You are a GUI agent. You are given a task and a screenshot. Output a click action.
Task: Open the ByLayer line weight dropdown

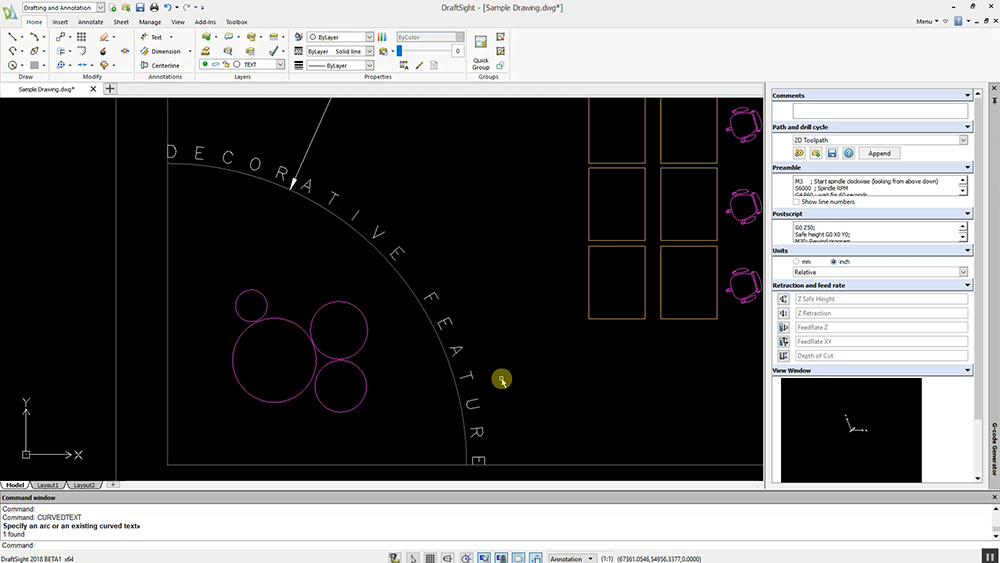pos(369,65)
